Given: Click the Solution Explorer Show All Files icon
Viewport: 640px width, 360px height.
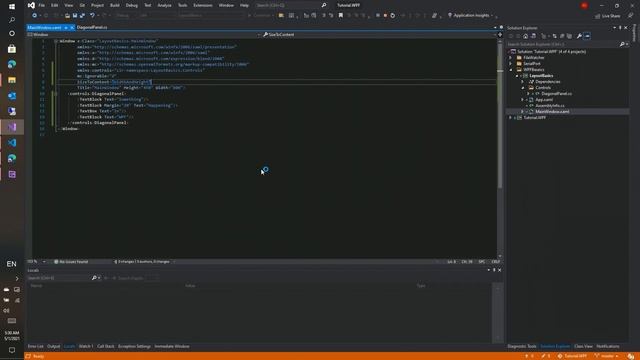Looking at the screenshot, I should [569, 36].
